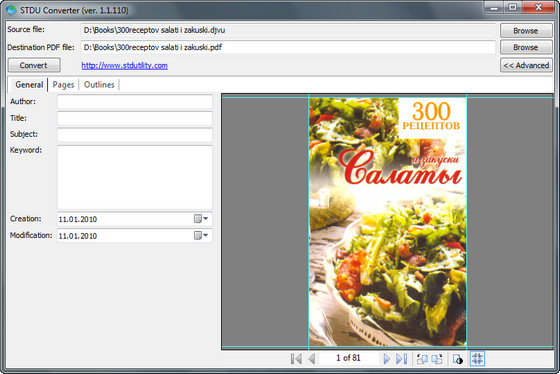Screen dimensions: 560x374
Task: Switch to the Outlines tab
Action: tap(99, 85)
